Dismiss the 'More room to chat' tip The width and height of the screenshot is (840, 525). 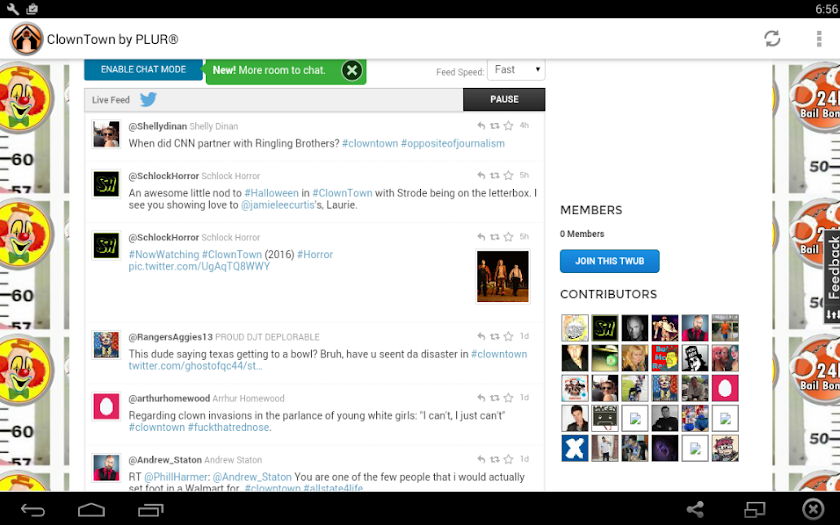tap(352, 70)
